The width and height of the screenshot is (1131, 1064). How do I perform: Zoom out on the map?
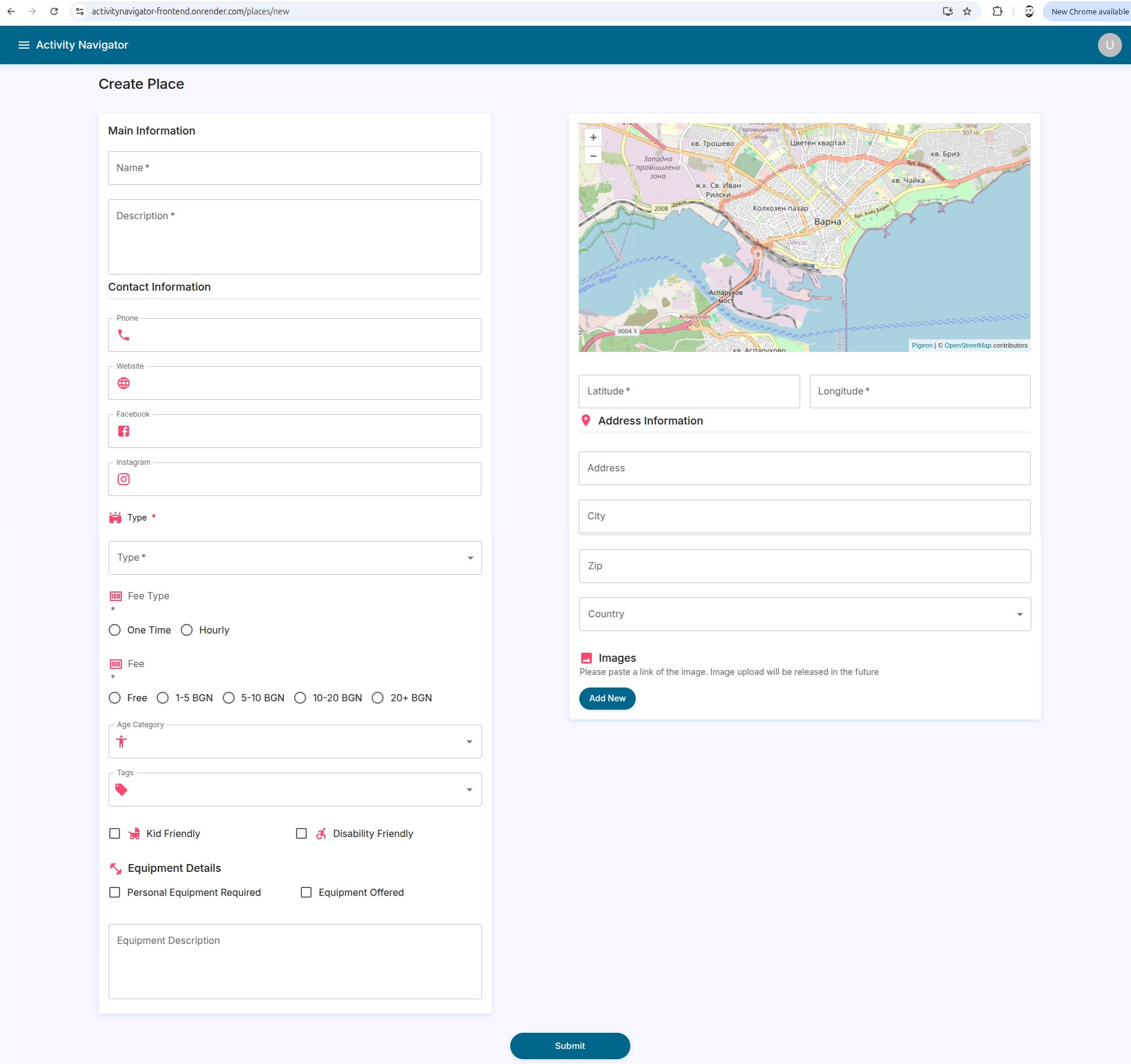coord(593,156)
